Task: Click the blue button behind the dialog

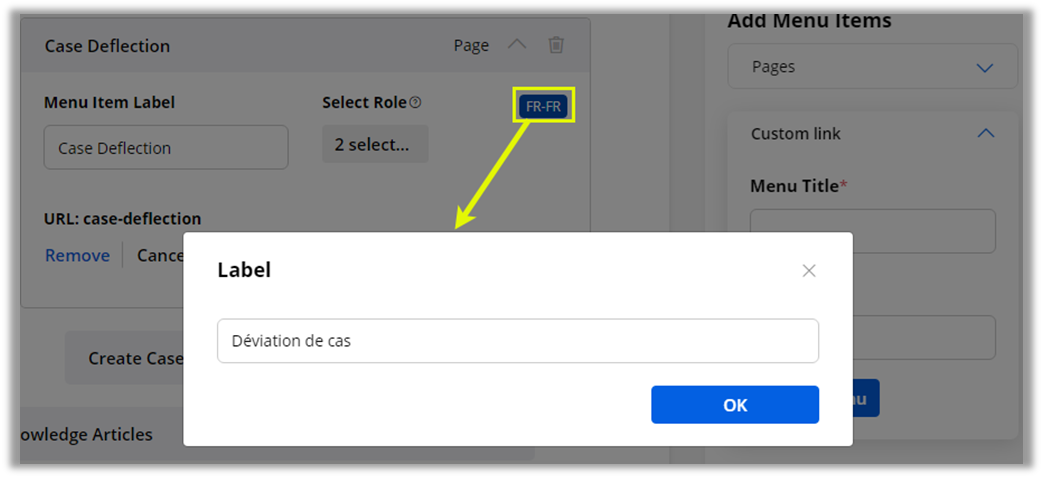Action: (866, 398)
